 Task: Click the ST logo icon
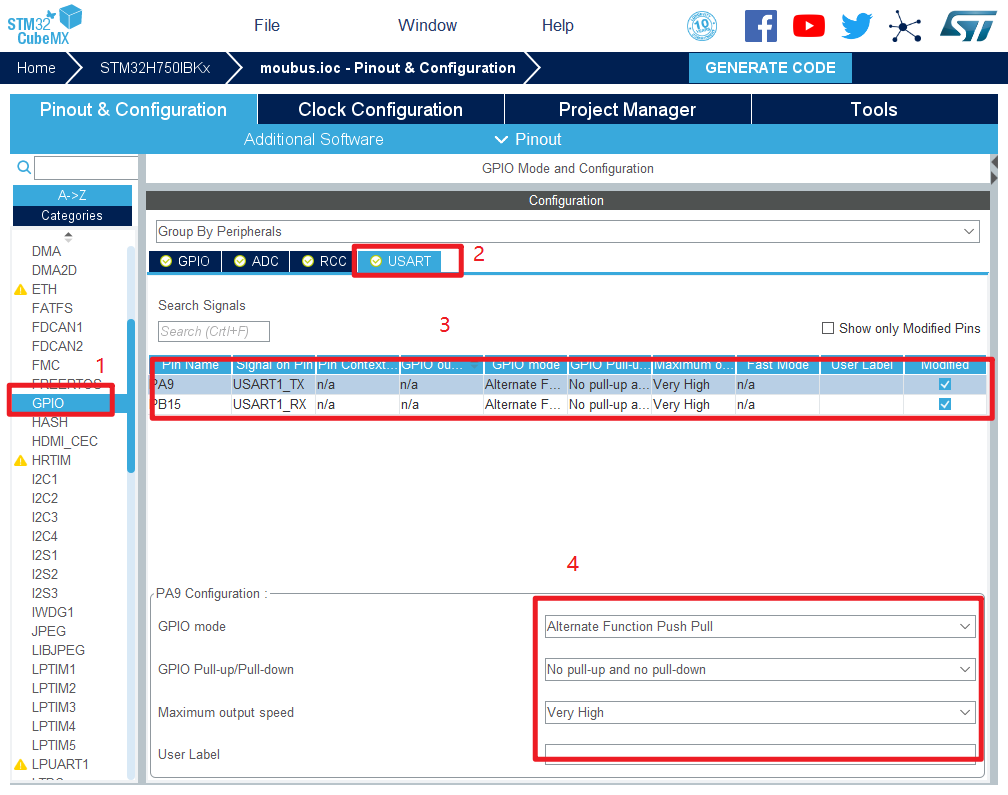click(x=967, y=26)
